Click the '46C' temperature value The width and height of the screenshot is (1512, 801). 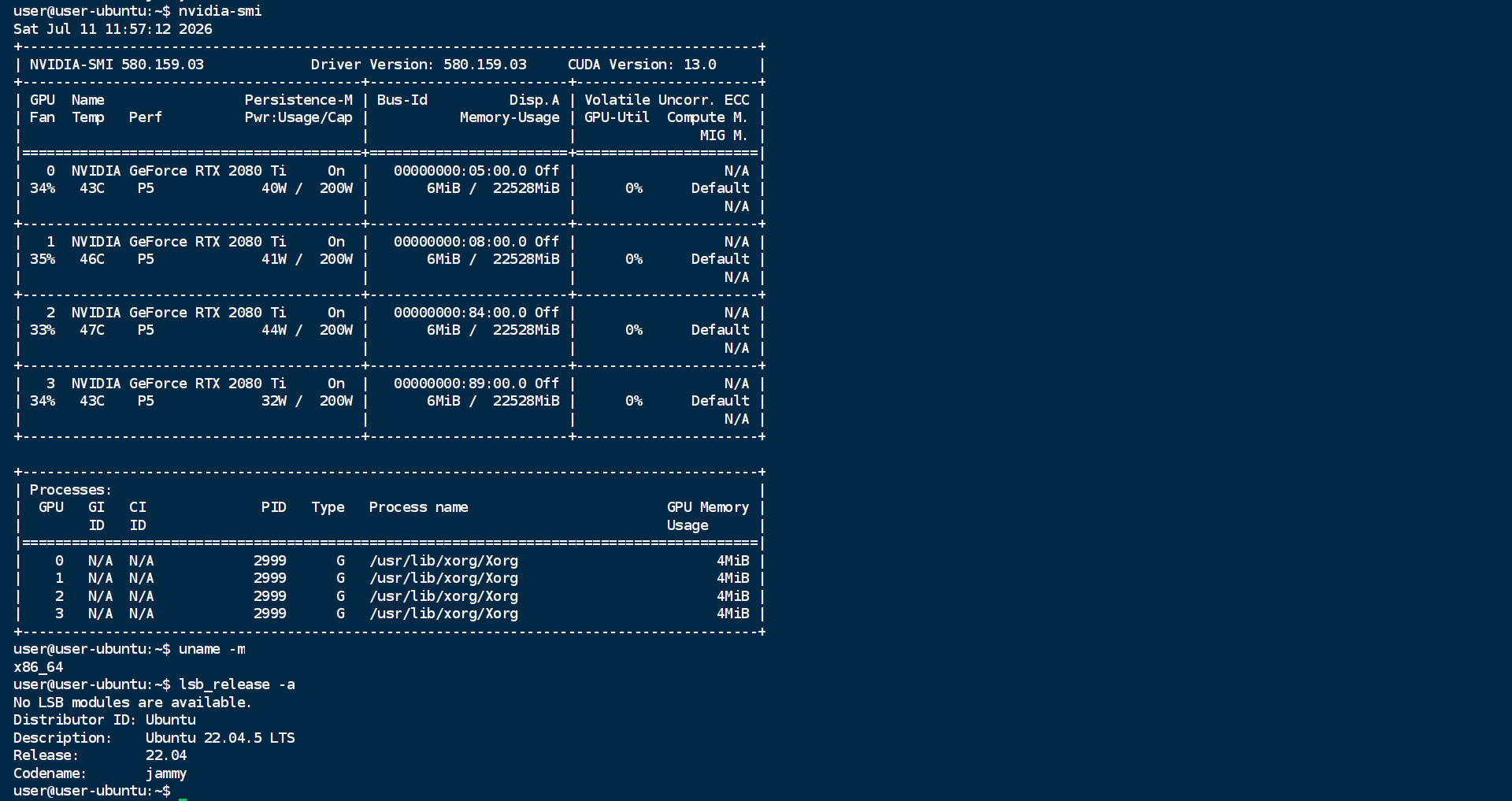[92, 259]
